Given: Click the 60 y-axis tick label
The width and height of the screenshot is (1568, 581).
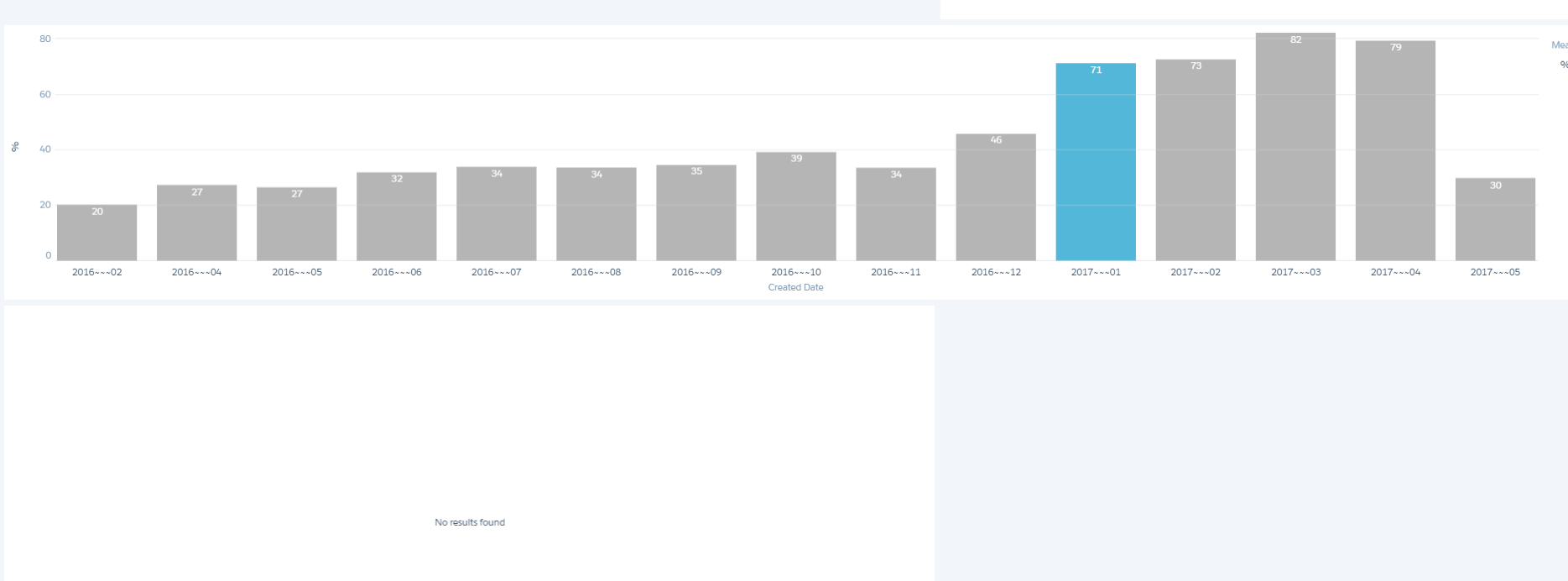Looking at the screenshot, I should click(45, 94).
